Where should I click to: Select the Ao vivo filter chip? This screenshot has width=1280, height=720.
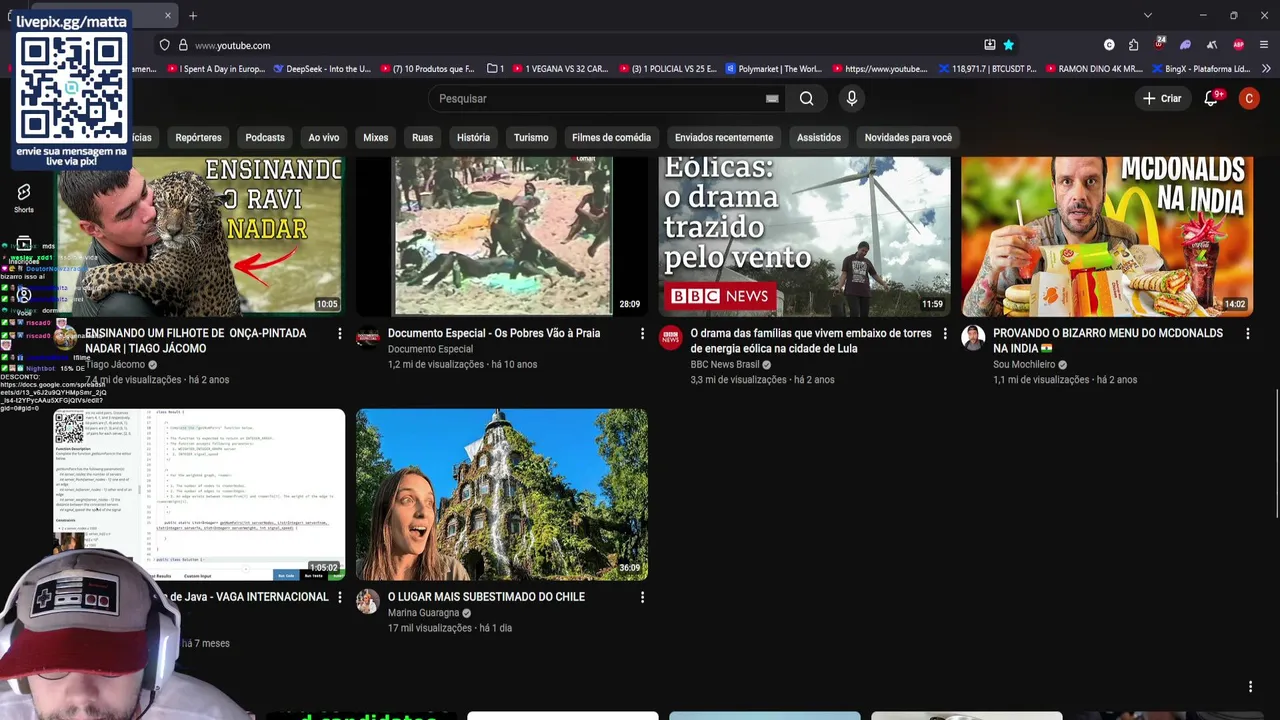point(324,137)
